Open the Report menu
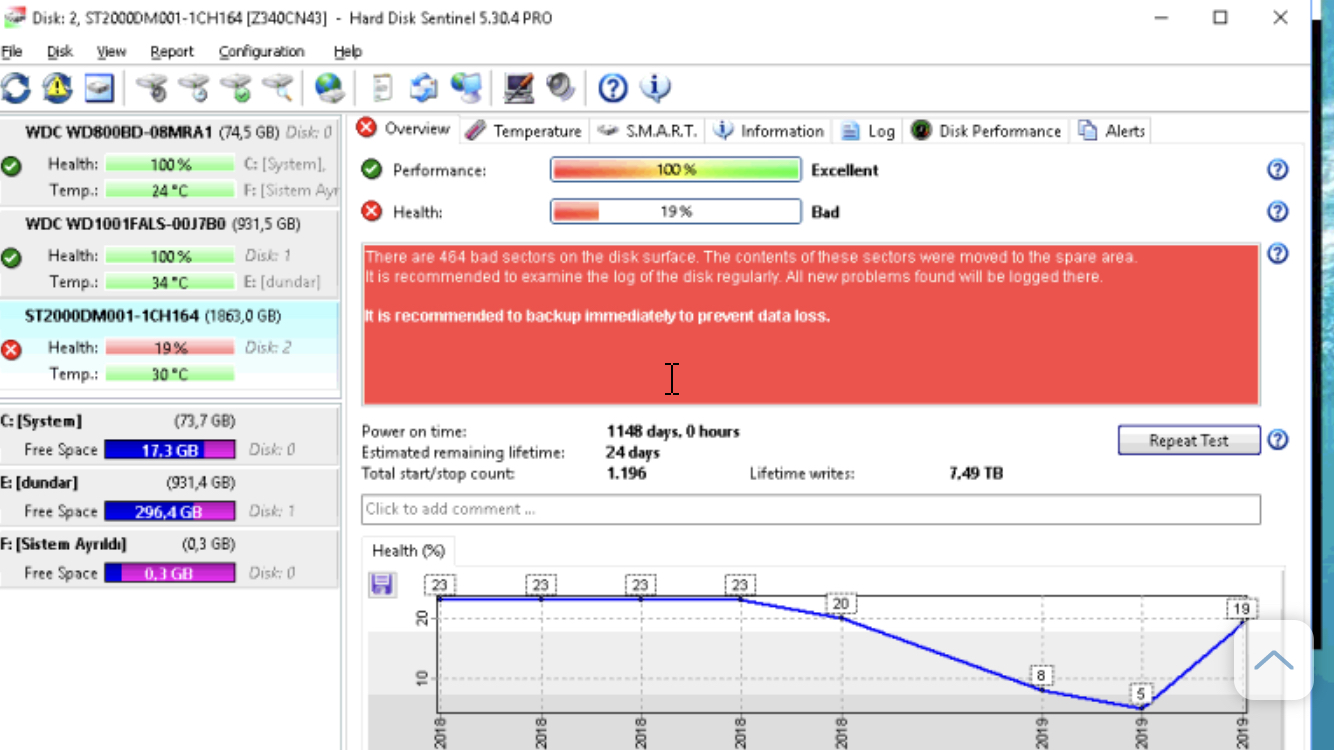1334x750 pixels. coord(172,52)
